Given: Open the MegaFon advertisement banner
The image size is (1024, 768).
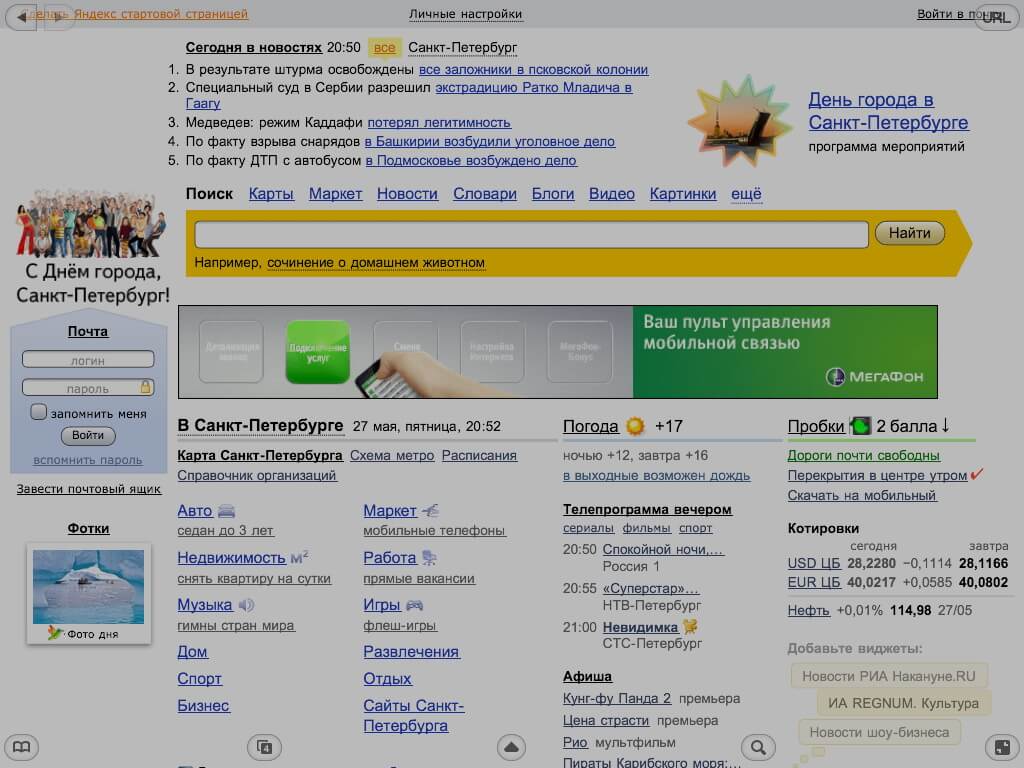Looking at the screenshot, I should [558, 352].
